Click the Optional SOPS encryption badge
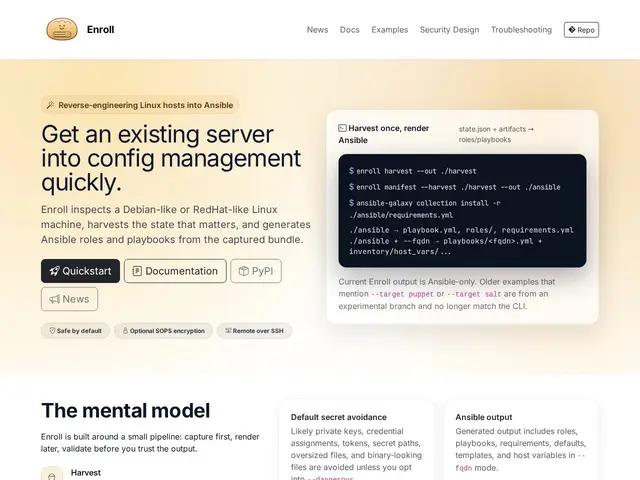The image size is (640, 480). (x=163, y=331)
